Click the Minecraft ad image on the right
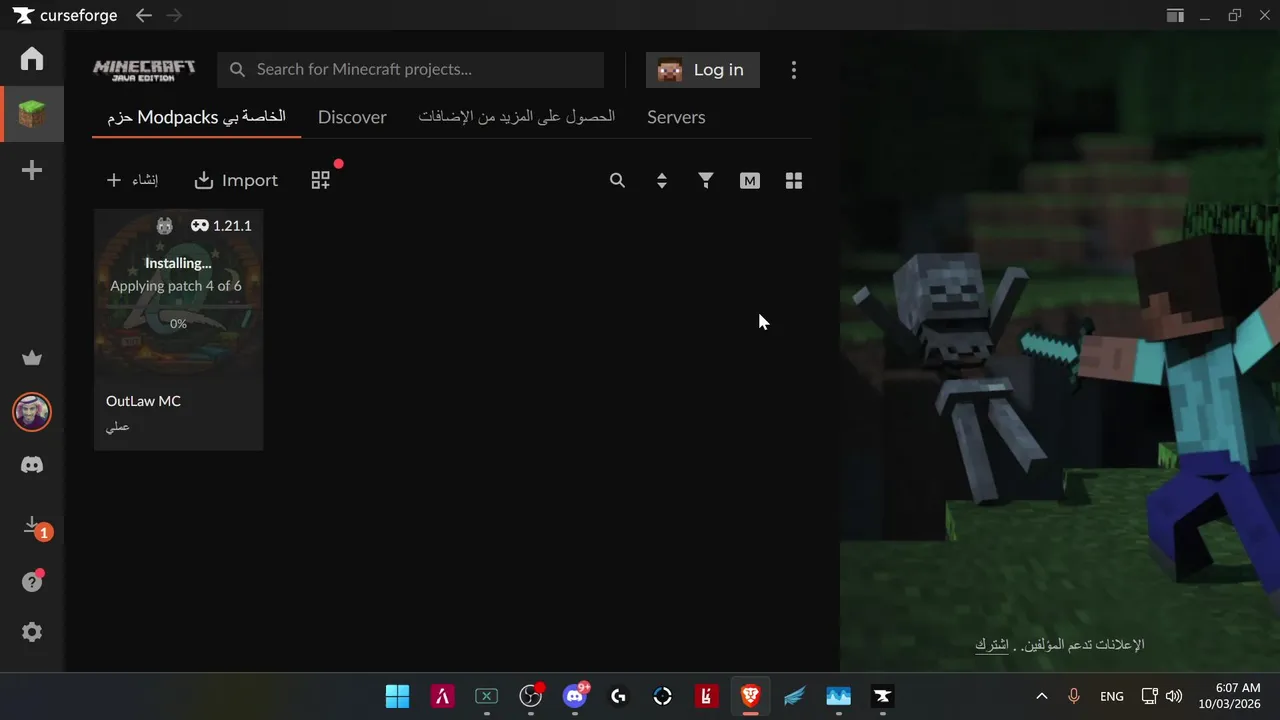Screen dimensions: 1280x720 pyautogui.click(x=1060, y=350)
